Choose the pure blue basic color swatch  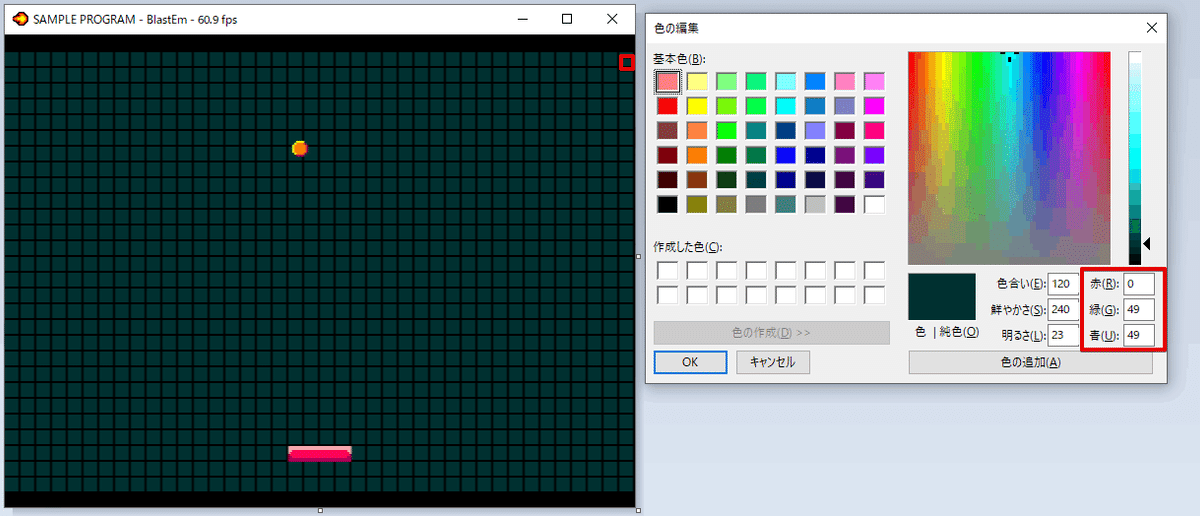tap(785, 155)
